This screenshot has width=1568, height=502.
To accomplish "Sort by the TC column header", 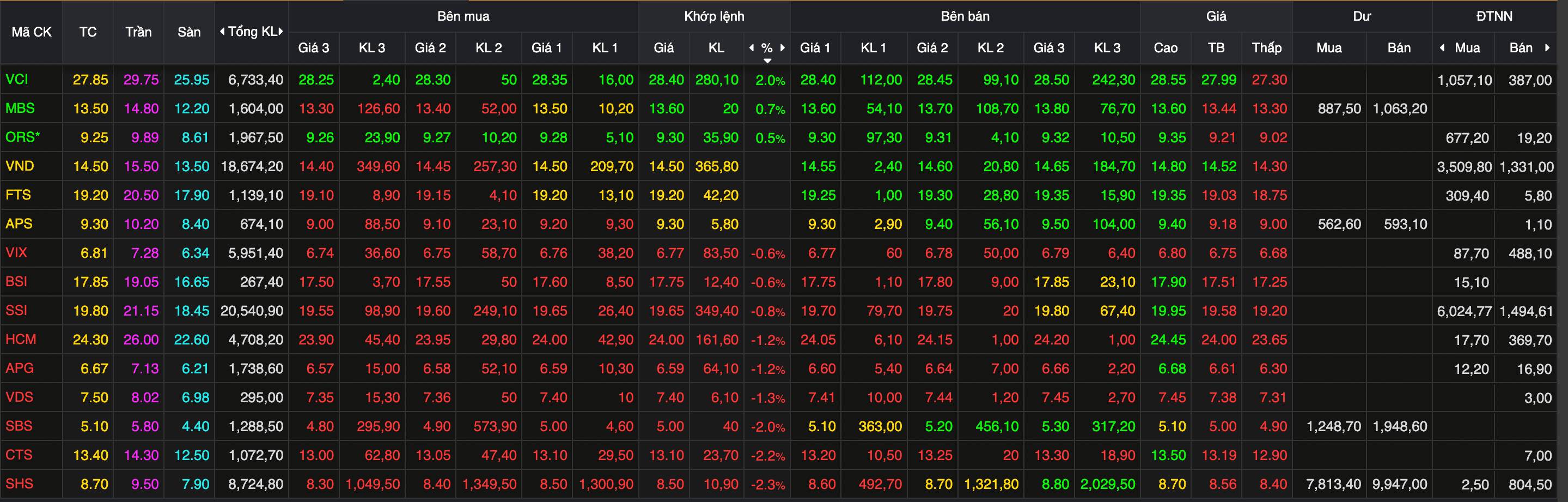I will pos(88,32).
